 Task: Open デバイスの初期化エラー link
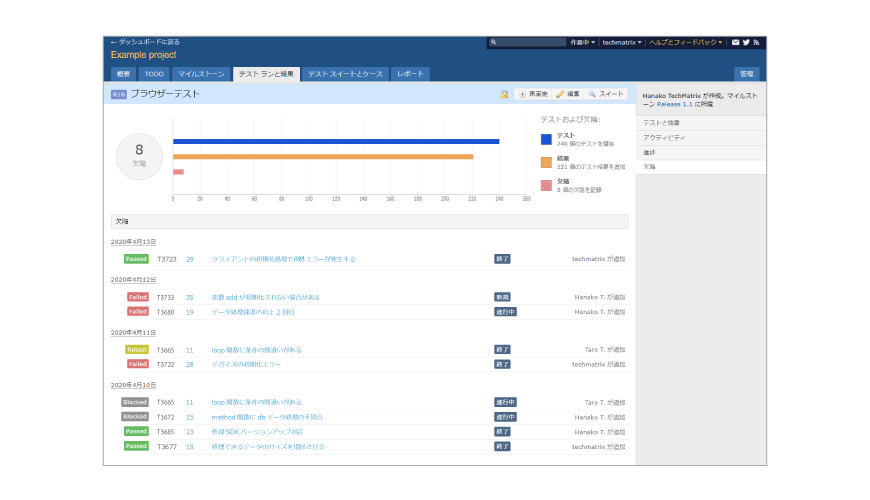(246, 365)
